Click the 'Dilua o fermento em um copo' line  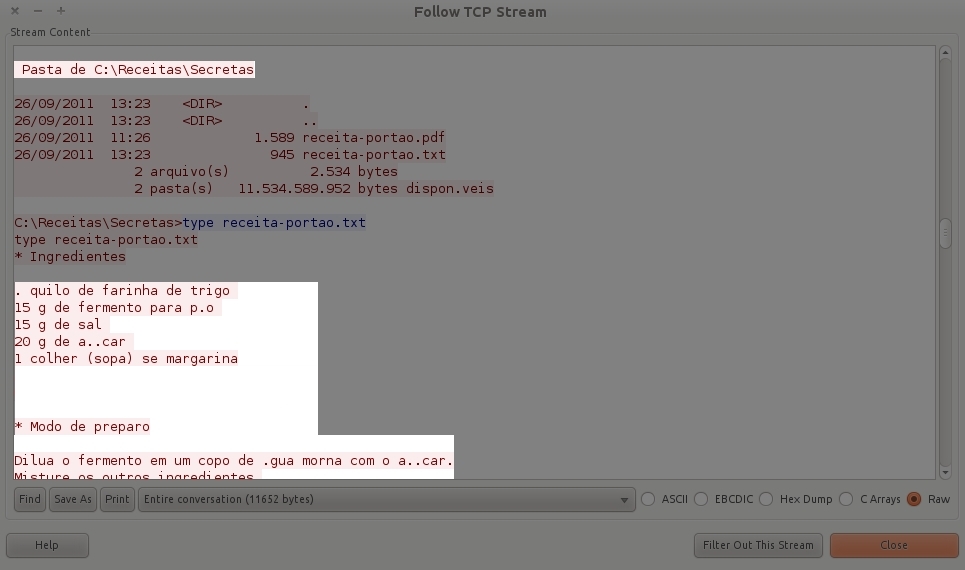tap(234, 461)
